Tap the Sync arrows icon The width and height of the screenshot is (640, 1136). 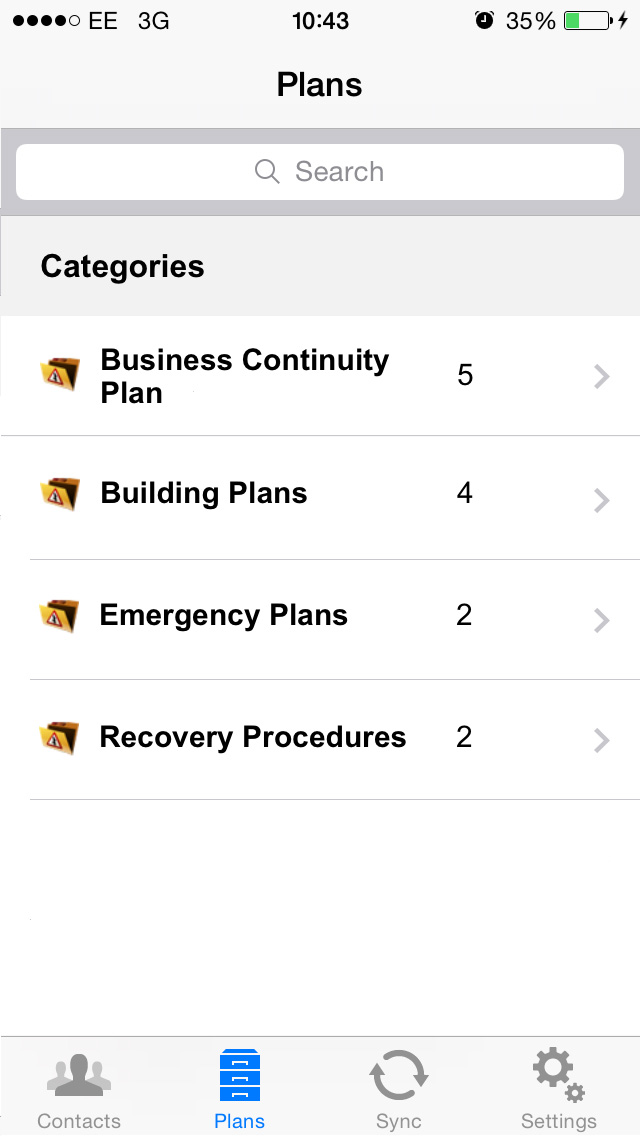[399, 1075]
